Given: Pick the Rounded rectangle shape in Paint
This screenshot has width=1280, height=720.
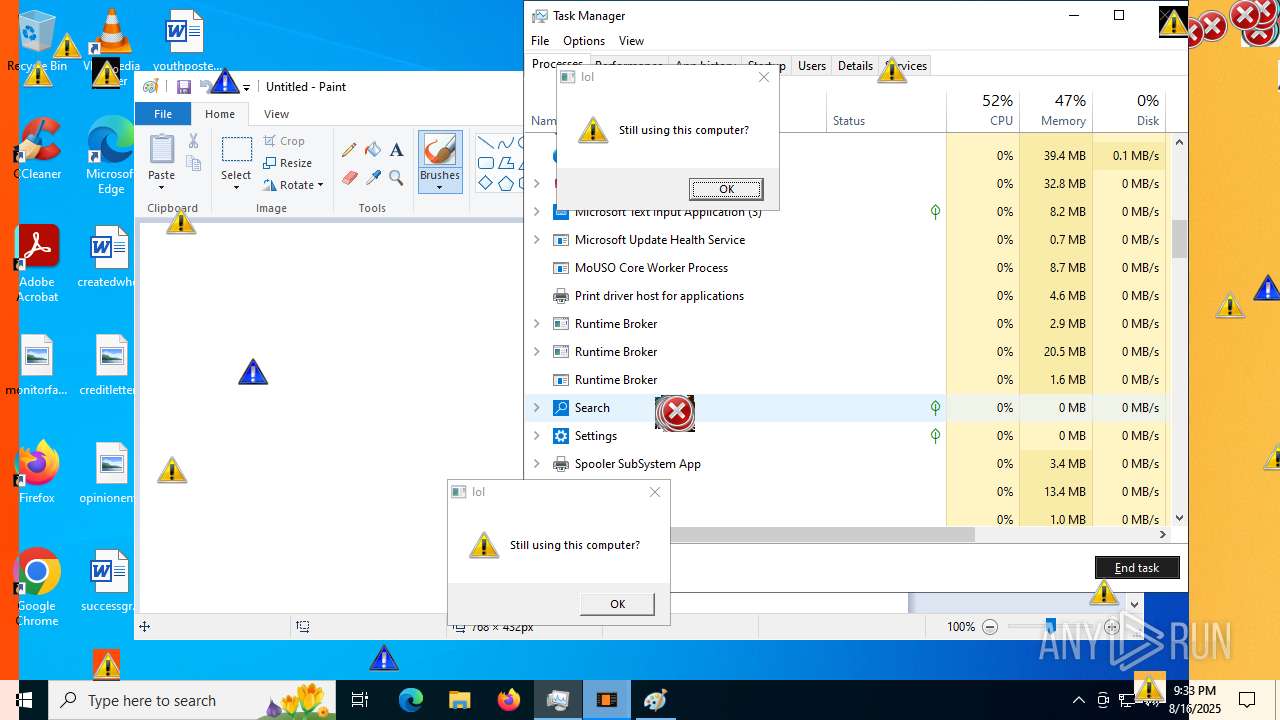Looking at the screenshot, I should pyautogui.click(x=485, y=163).
